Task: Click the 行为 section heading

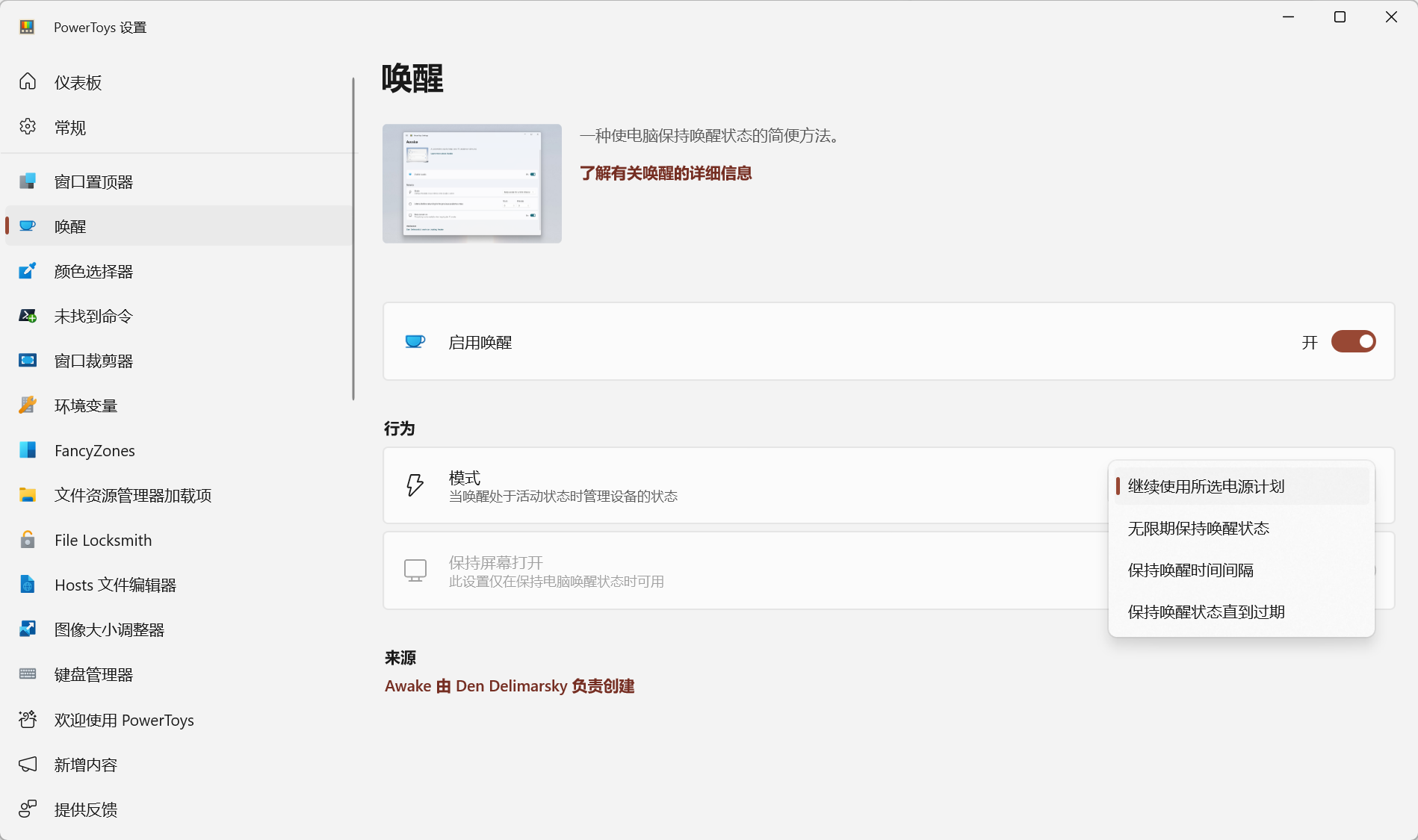Action: coord(400,429)
